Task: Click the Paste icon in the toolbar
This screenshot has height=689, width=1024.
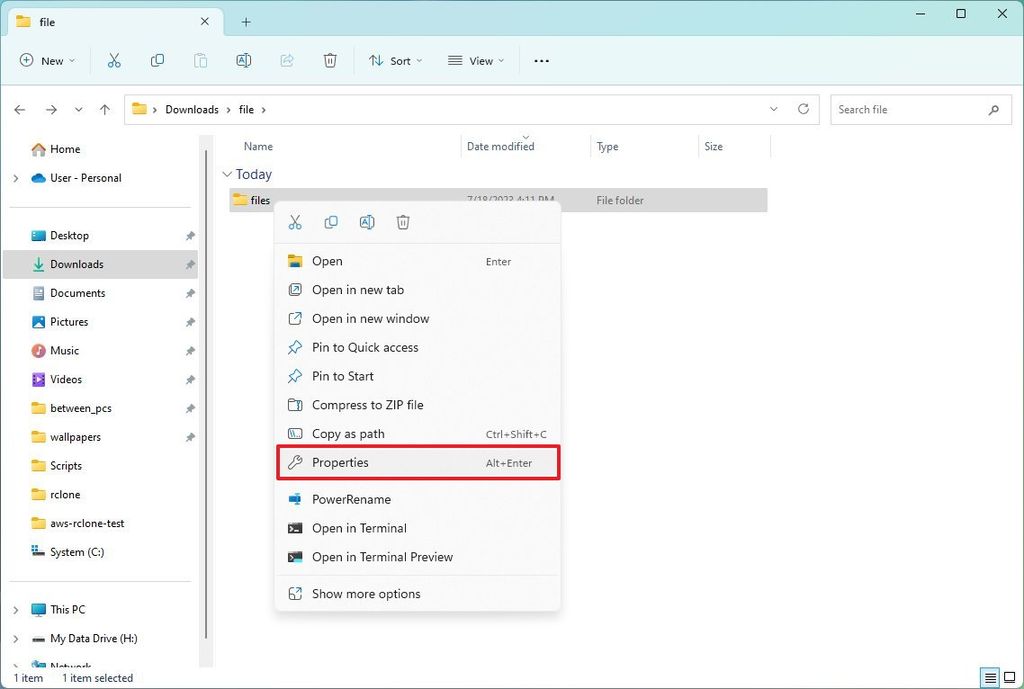Action: tap(200, 60)
